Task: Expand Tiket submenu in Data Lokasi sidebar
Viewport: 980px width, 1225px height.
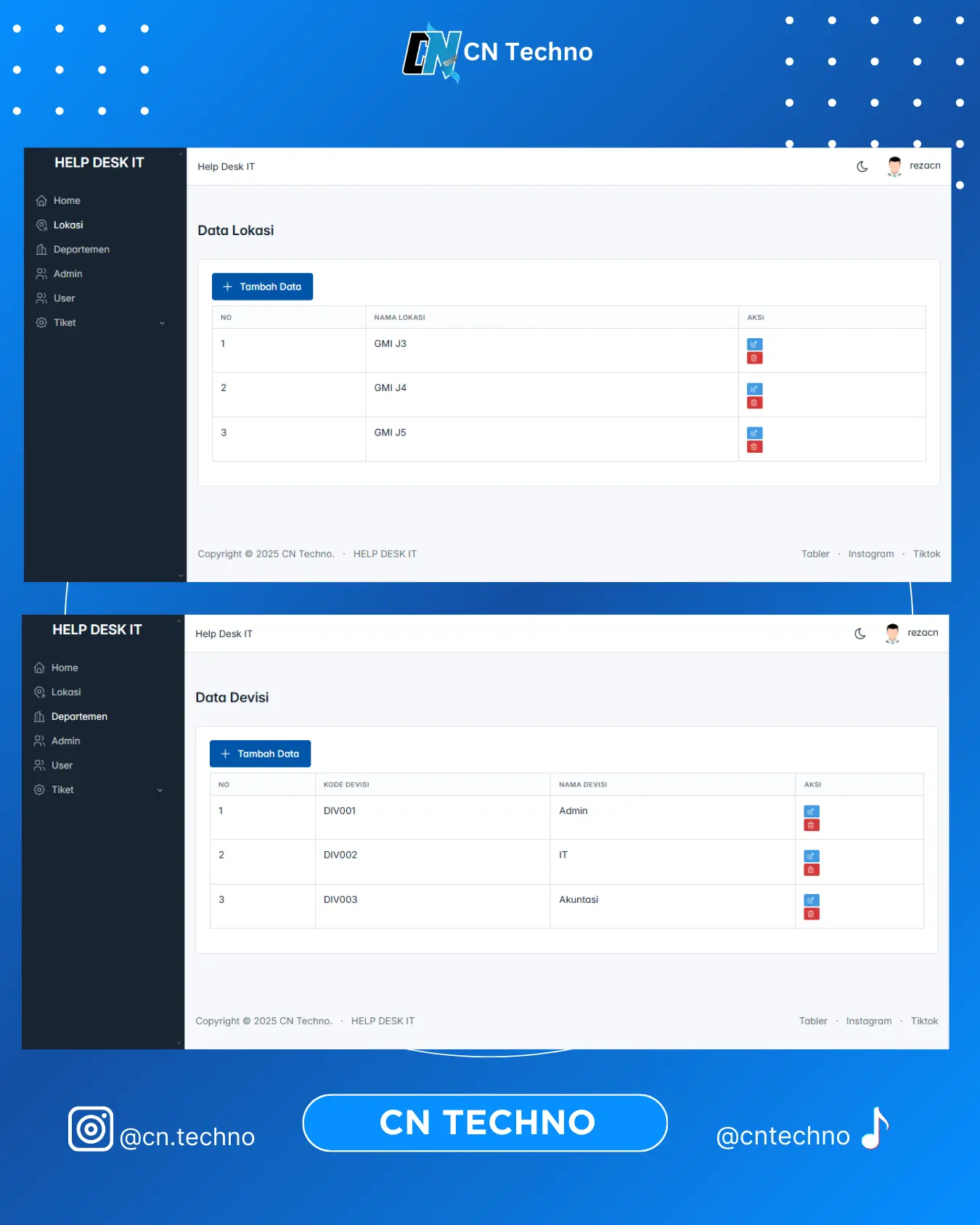Action: click(x=162, y=323)
